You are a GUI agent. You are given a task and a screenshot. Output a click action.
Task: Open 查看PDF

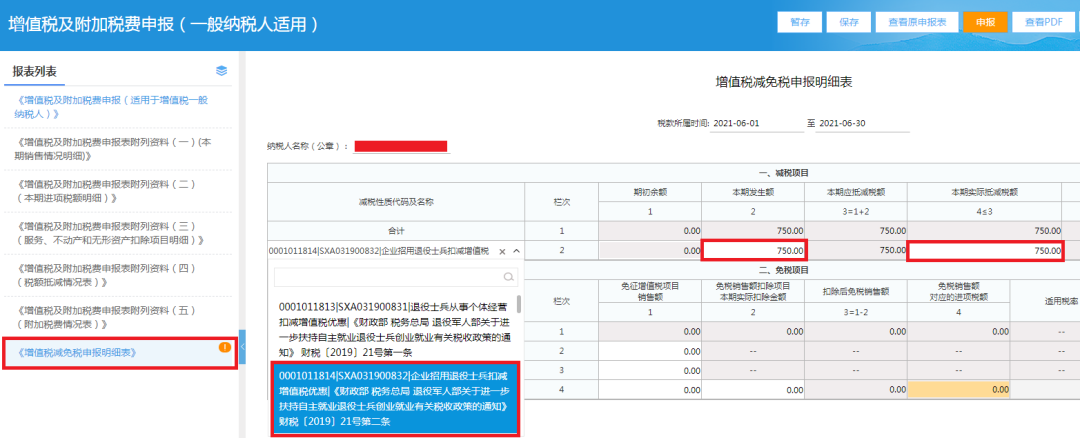1043,22
